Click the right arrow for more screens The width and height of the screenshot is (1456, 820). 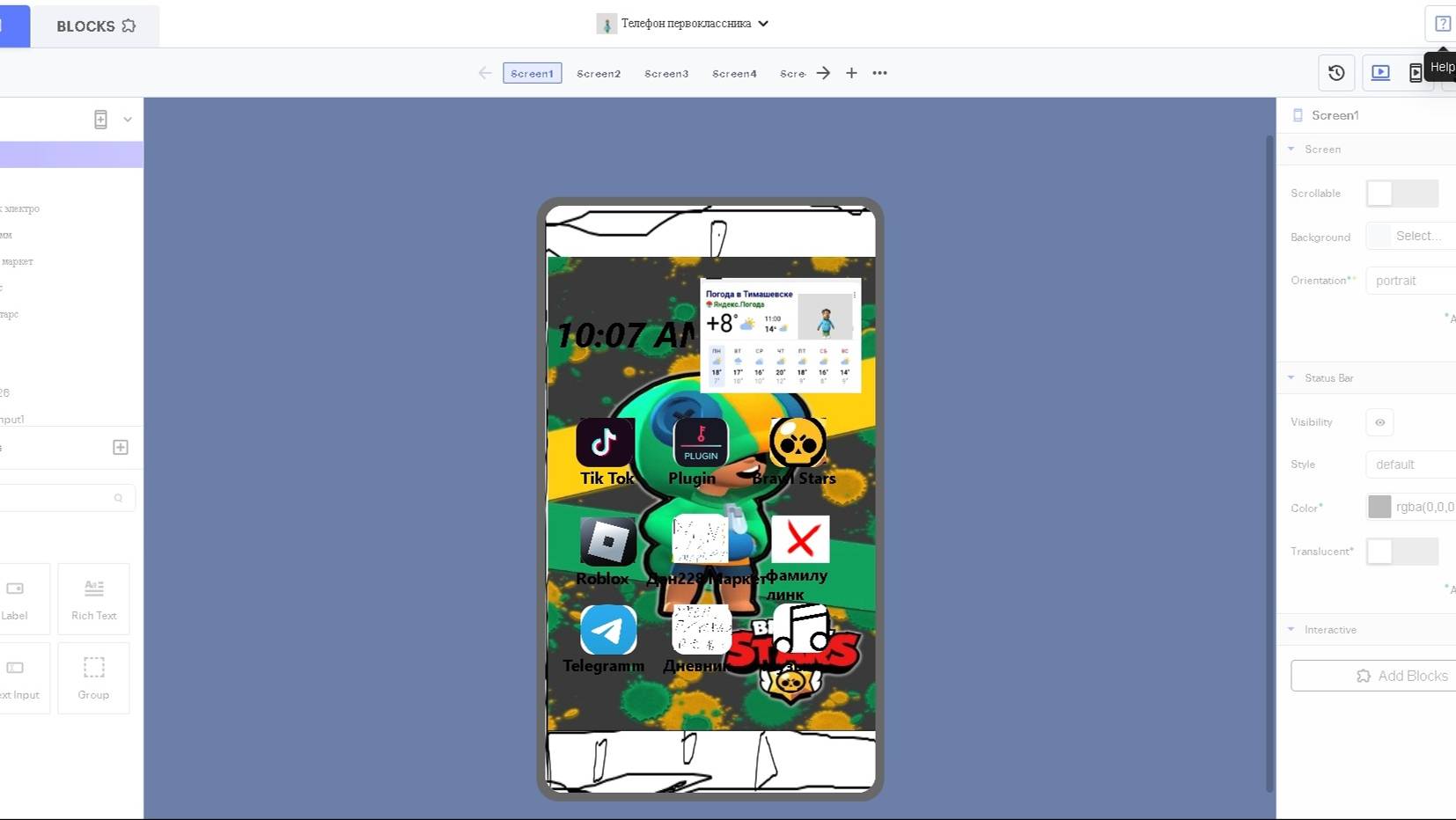[x=823, y=73]
